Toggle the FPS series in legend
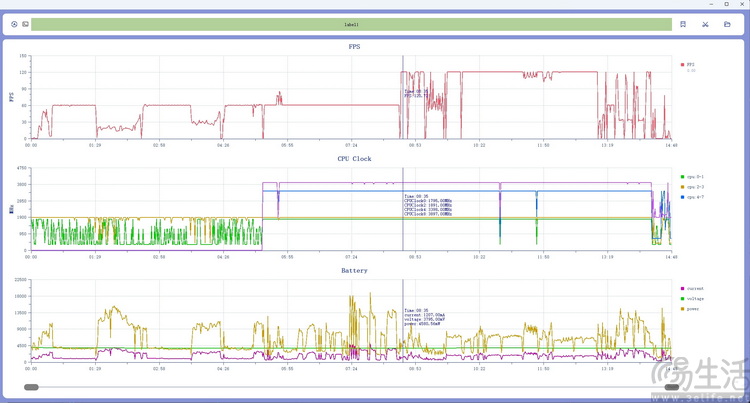 (688, 64)
